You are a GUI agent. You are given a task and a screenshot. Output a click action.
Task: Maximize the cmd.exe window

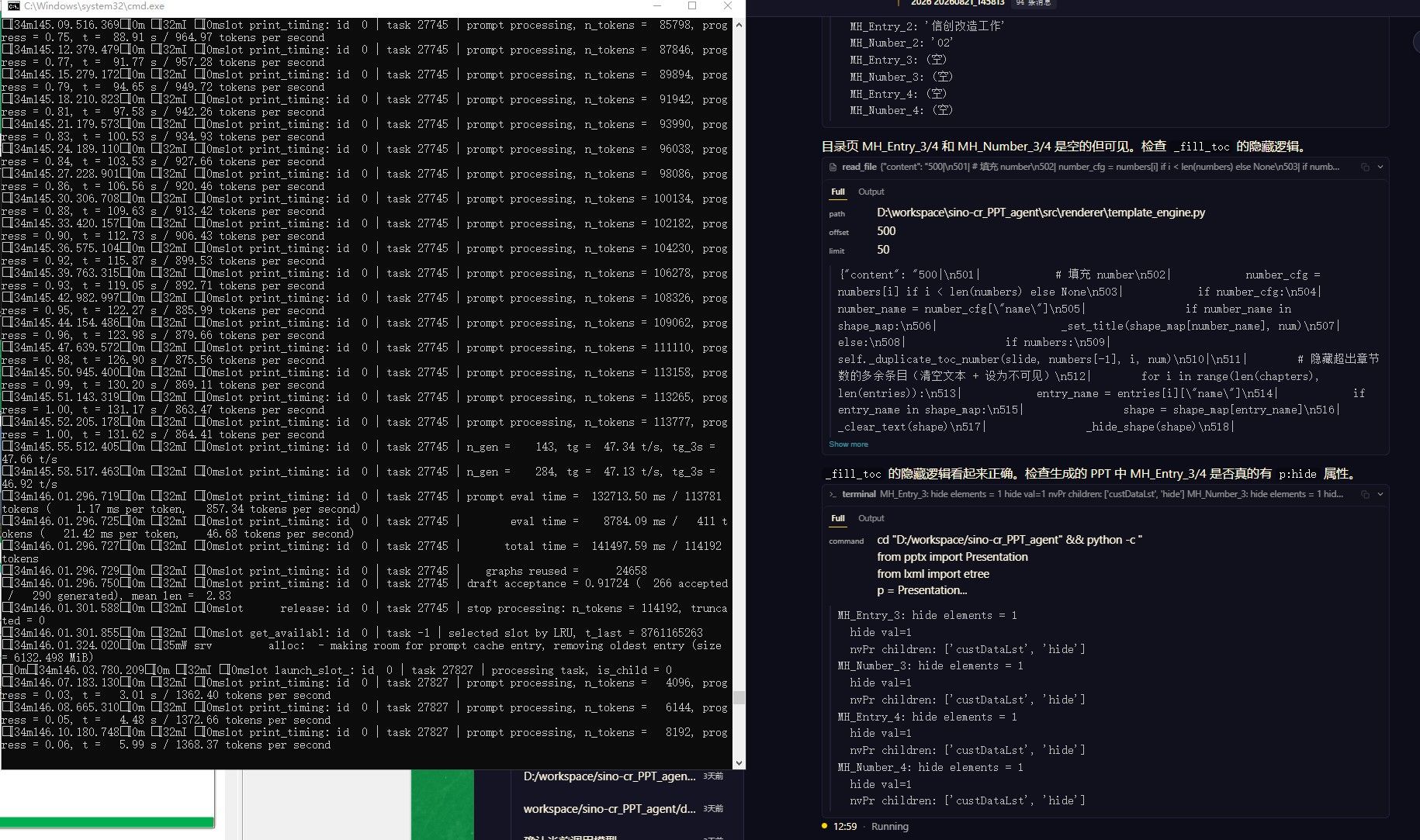tap(692, 6)
